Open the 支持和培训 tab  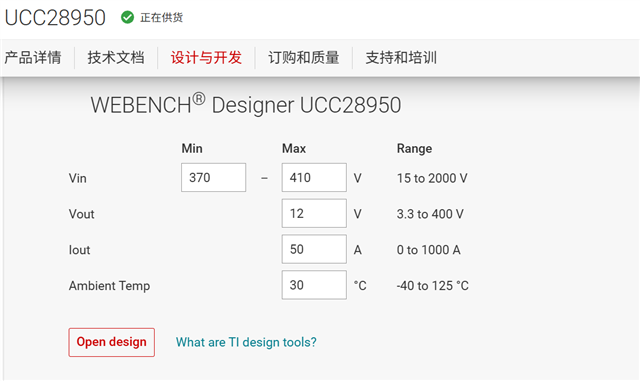coord(401,58)
